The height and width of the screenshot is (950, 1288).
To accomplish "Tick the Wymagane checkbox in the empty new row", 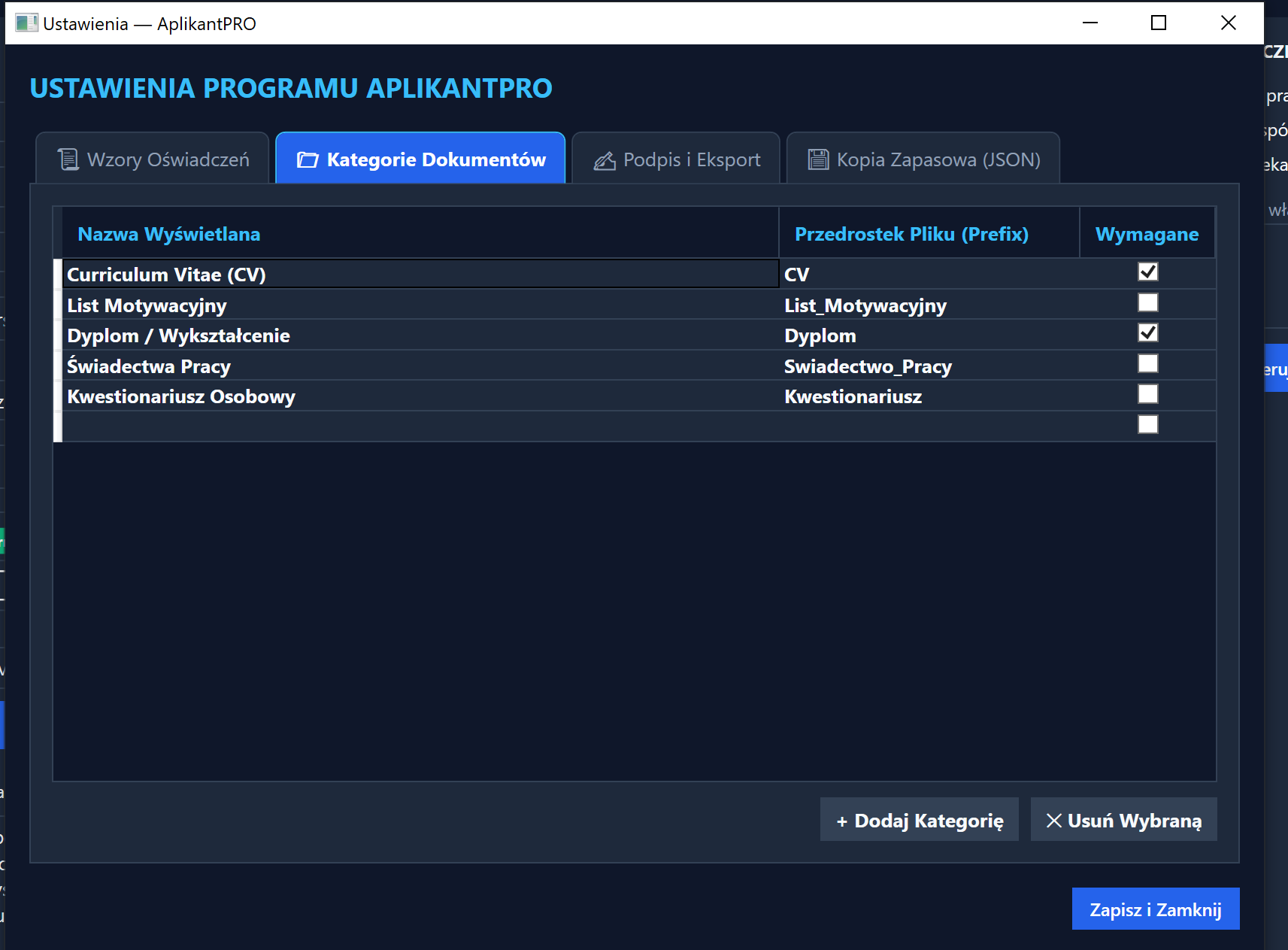I will [1148, 424].
